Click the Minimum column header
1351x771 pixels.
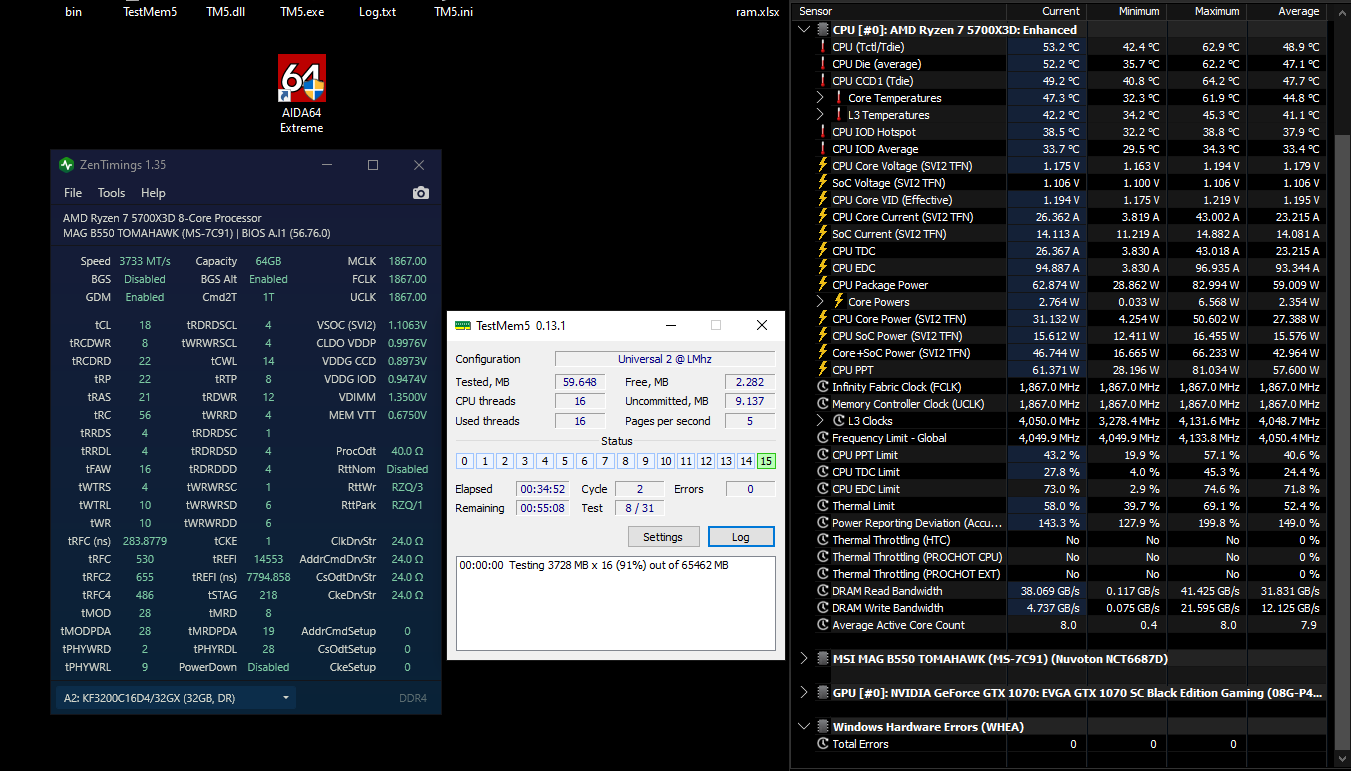[1126, 11]
